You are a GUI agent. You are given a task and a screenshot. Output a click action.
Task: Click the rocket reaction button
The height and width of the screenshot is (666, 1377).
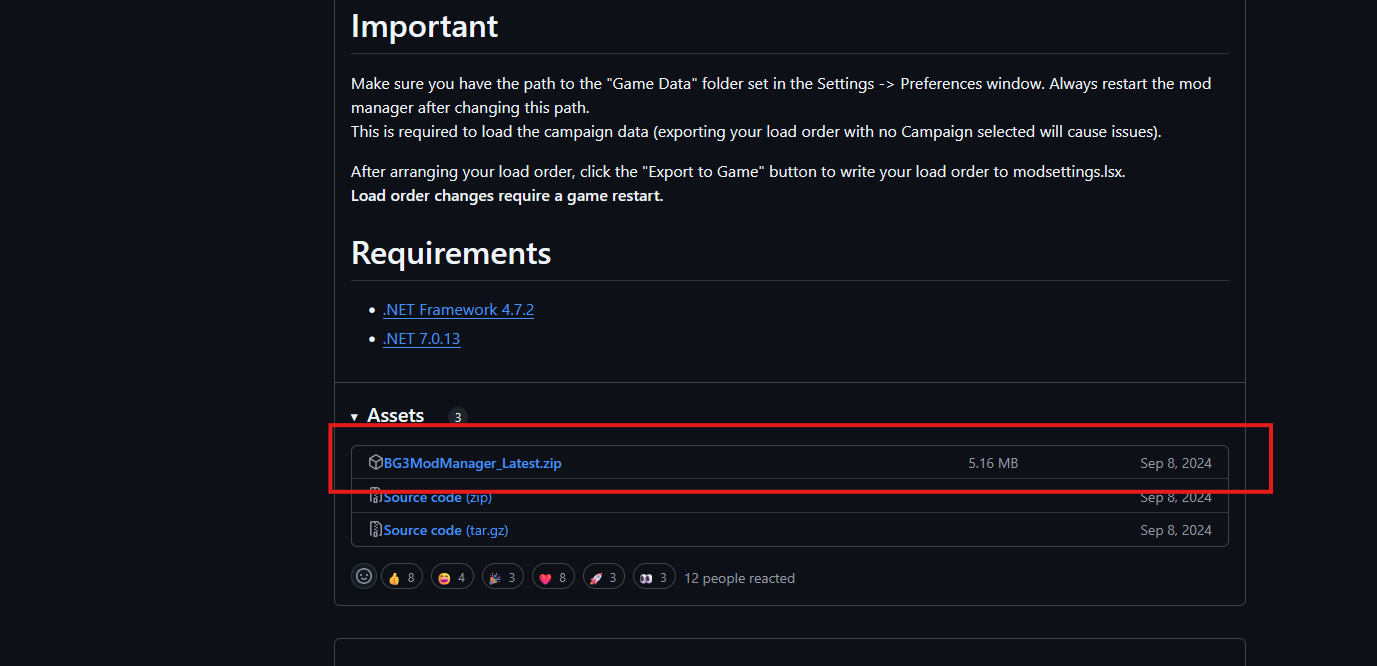(x=604, y=577)
